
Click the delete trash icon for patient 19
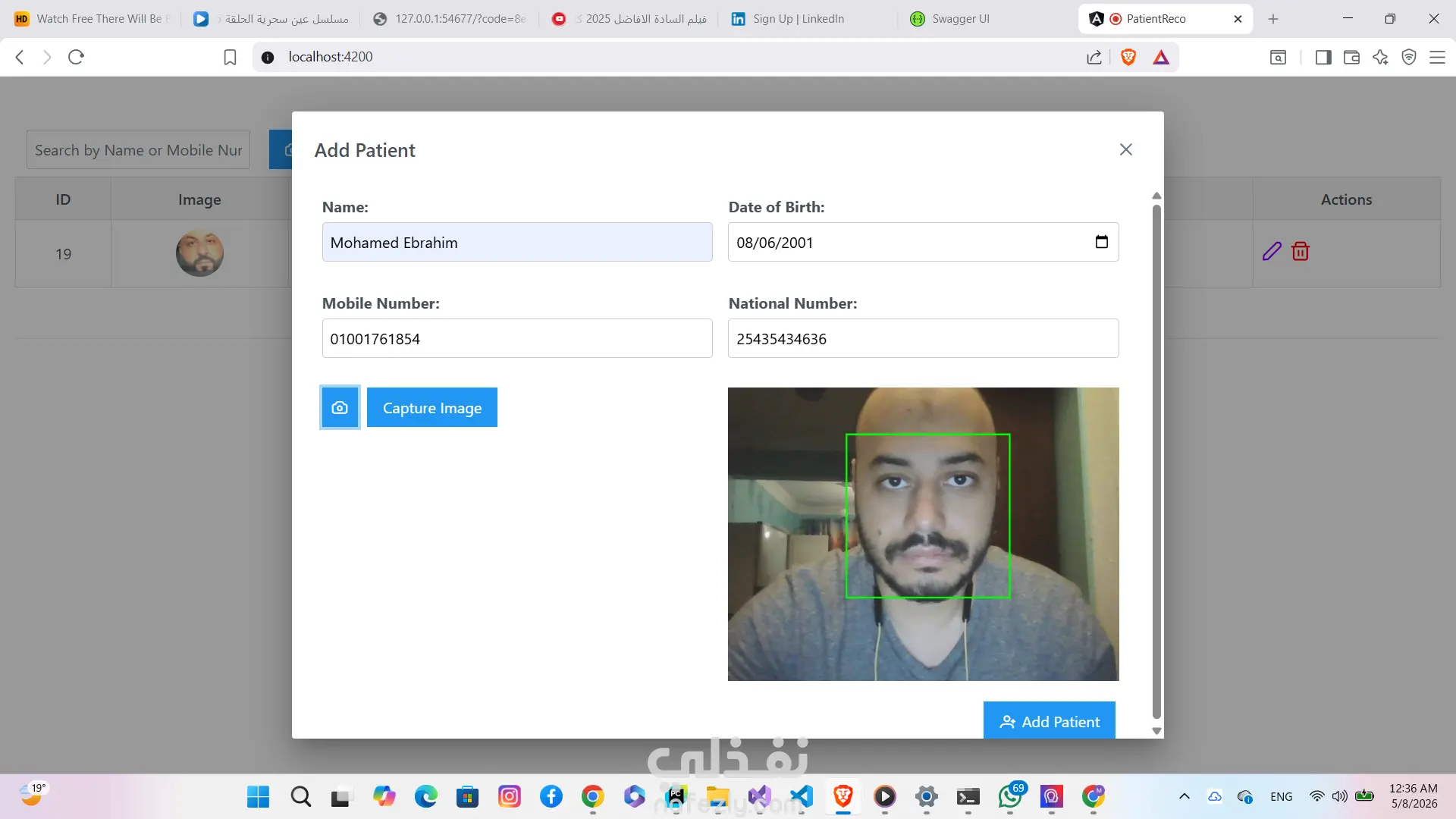coord(1301,252)
